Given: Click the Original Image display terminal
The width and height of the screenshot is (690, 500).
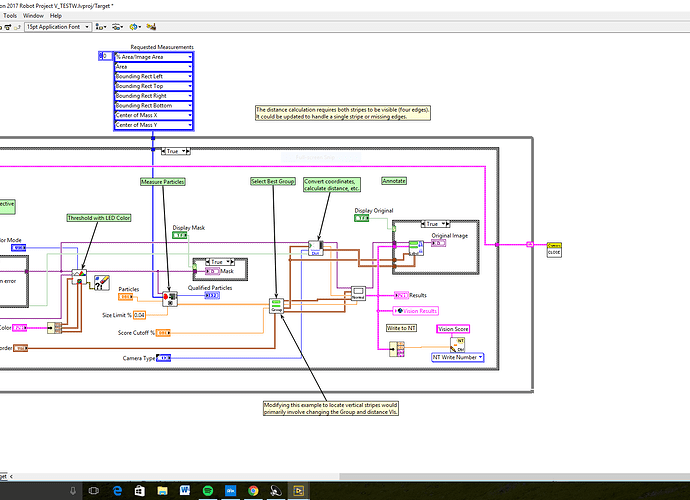Looking at the screenshot, I should click(438, 243).
